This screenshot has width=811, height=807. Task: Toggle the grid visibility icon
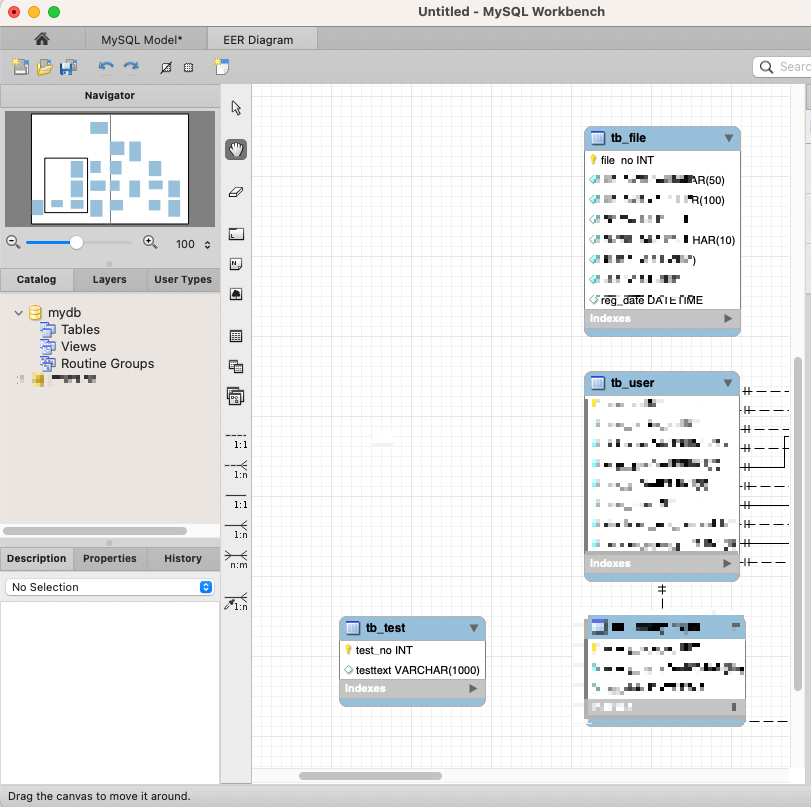coord(166,67)
